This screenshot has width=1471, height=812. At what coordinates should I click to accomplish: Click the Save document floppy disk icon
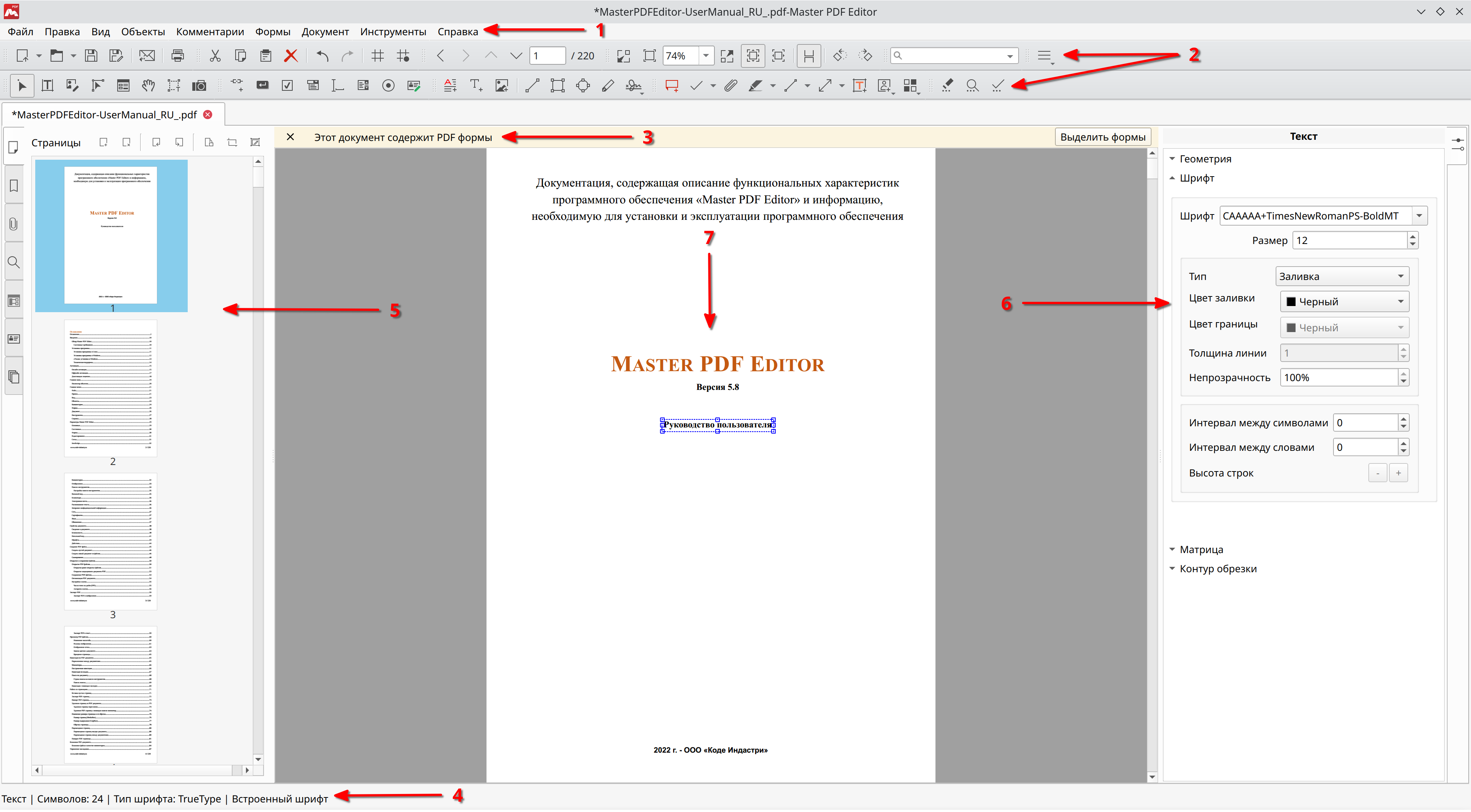[91, 56]
